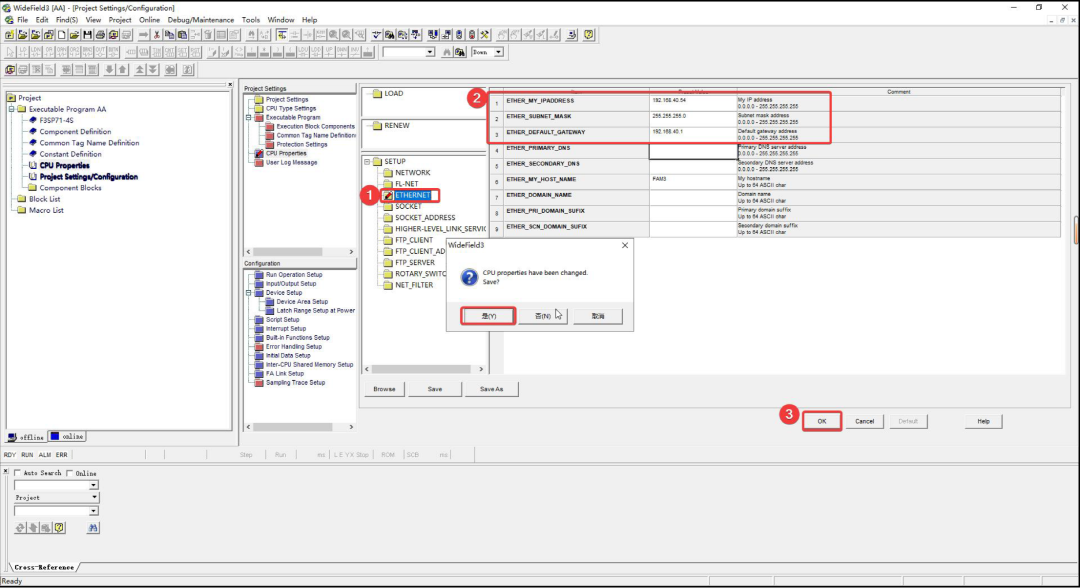Click the floppy disk save icon
This screenshot has width=1080, height=588.
[x=87, y=34]
